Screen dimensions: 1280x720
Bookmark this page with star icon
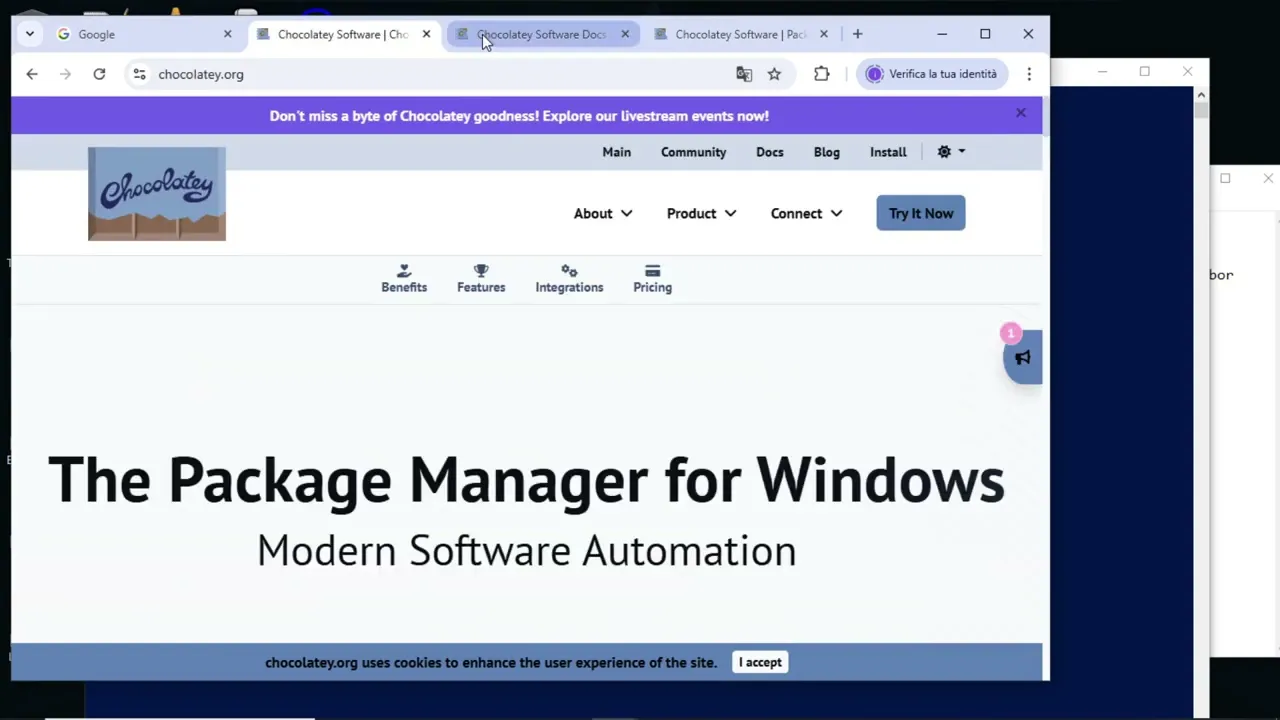774,74
